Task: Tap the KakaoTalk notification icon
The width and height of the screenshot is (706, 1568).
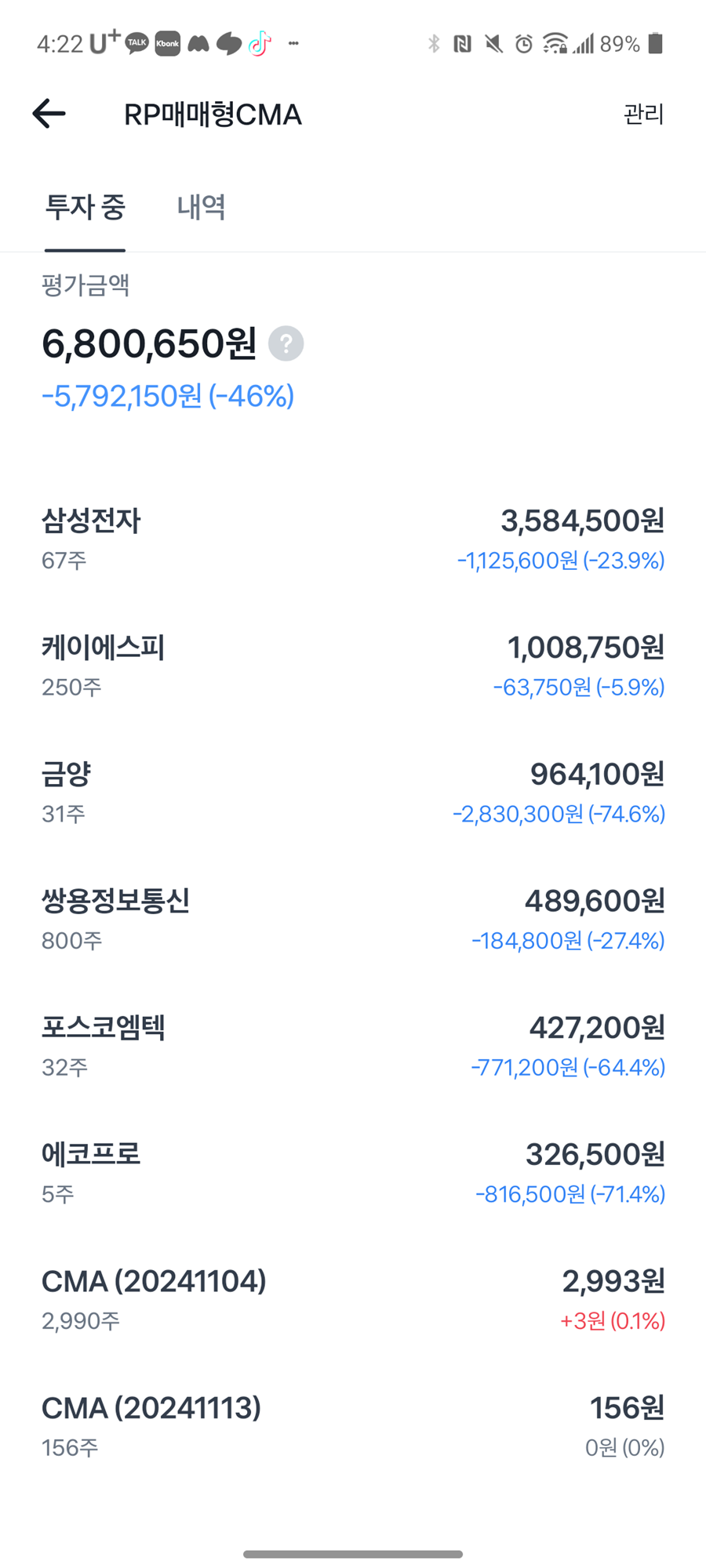Action: coord(136,43)
